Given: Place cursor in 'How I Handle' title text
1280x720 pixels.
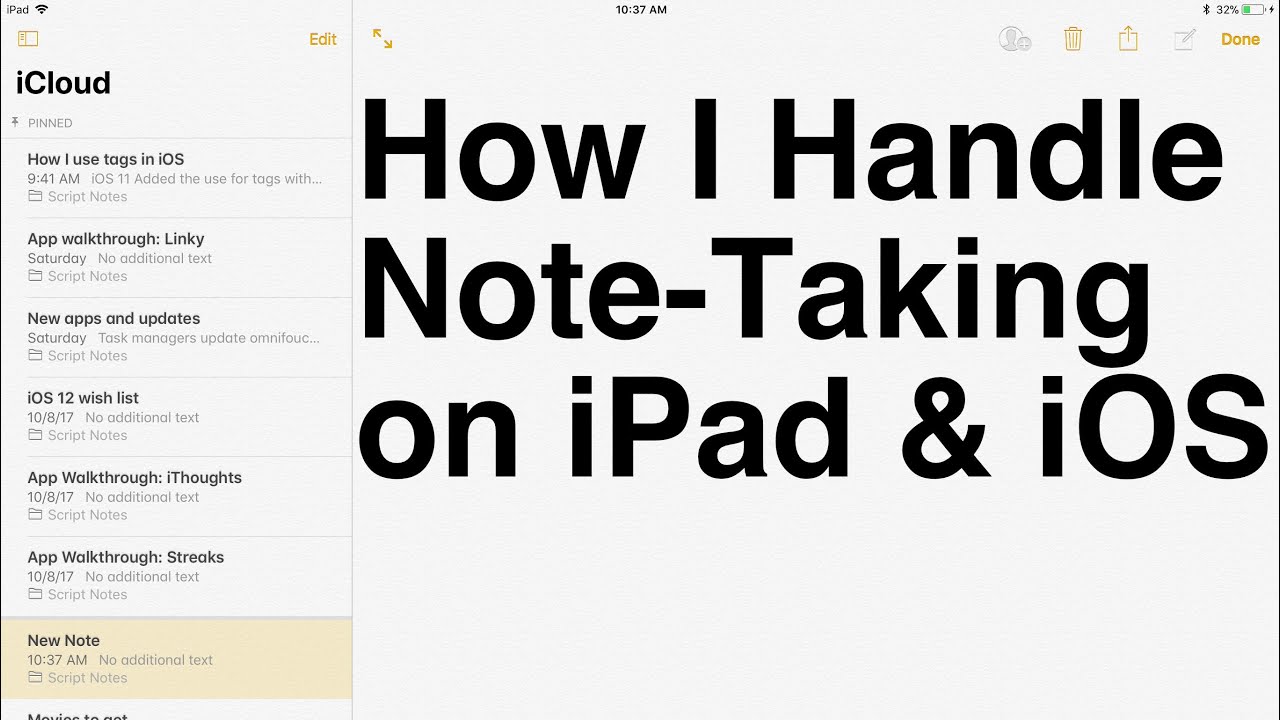Looking at the screenshot, I should [x=792, y=148].
